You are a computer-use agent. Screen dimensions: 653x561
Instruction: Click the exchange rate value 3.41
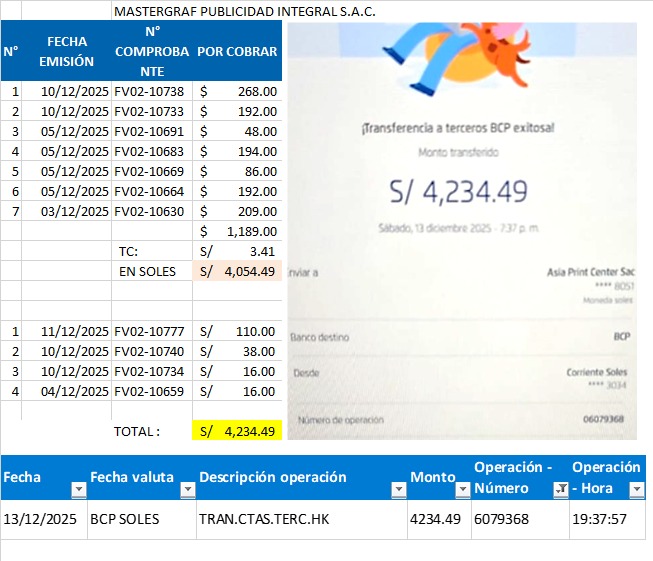tap(237, 251)
